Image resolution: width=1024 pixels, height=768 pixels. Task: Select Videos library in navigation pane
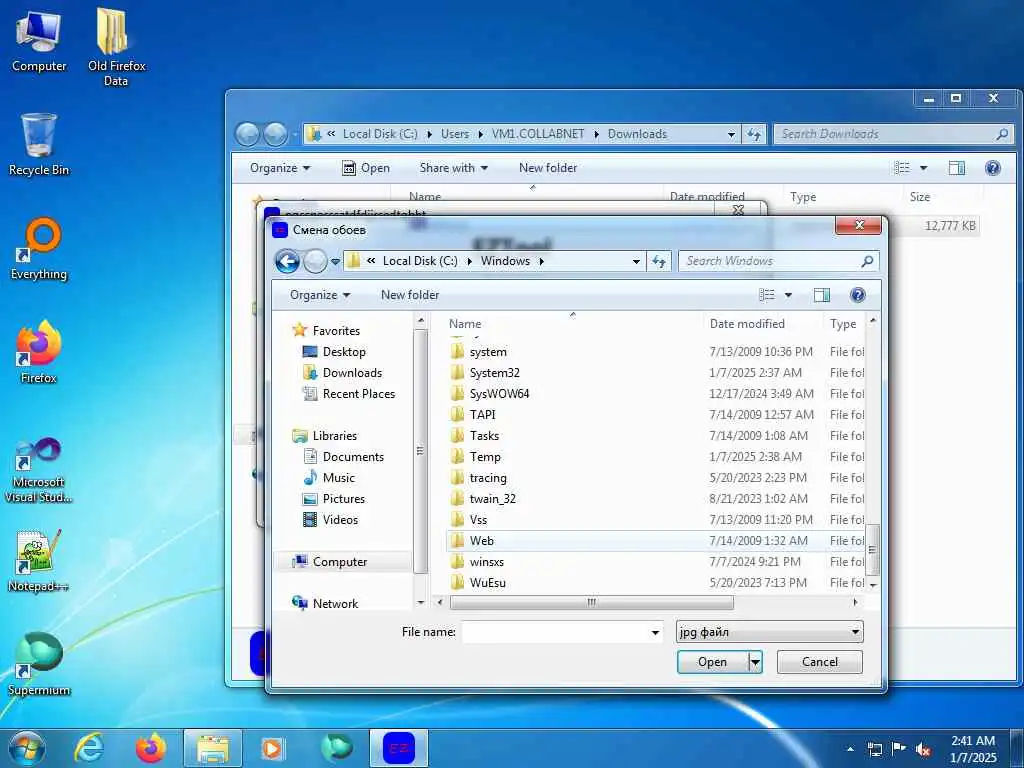330,519
